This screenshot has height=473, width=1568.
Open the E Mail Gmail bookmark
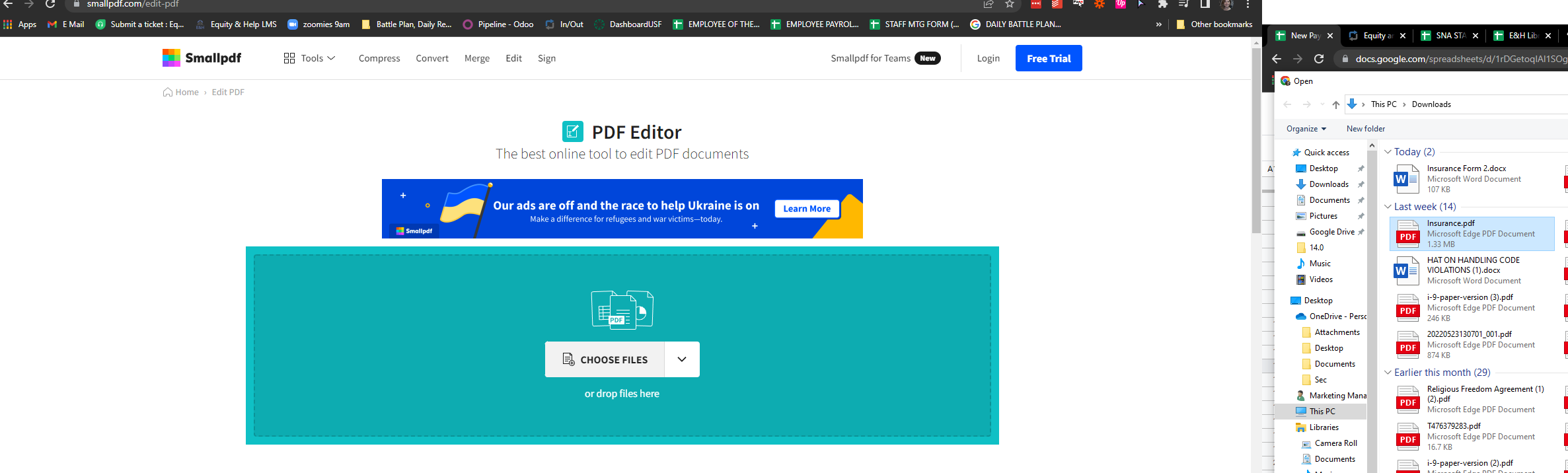click(66, 24)
